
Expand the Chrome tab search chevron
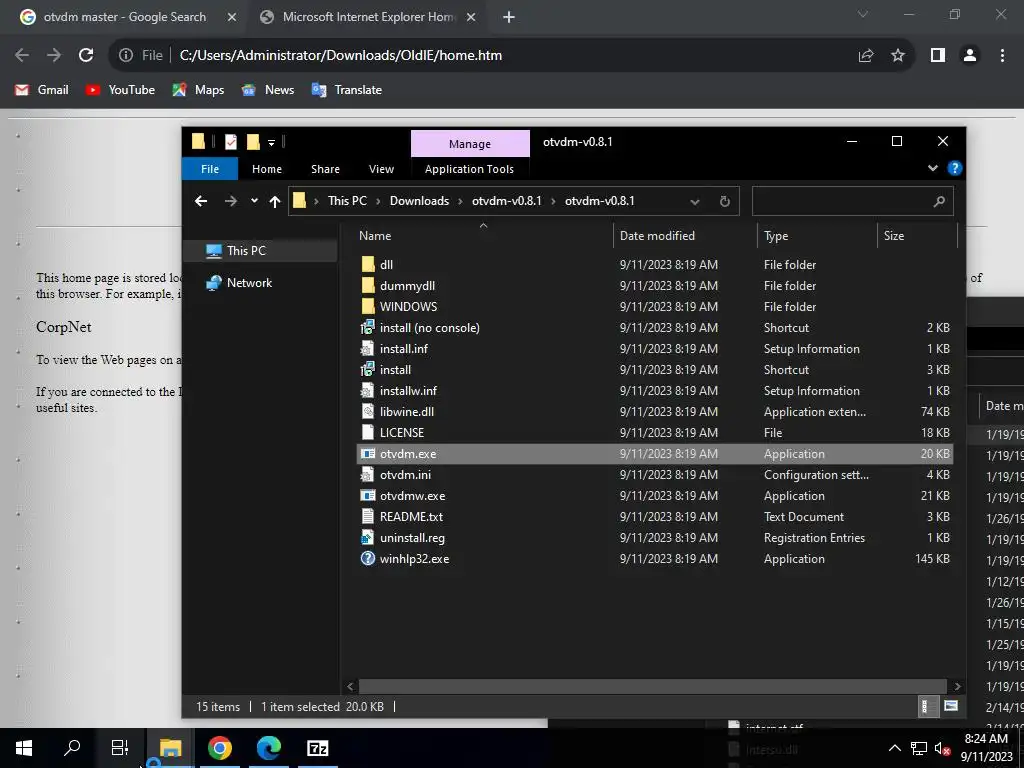coord(863,14)
